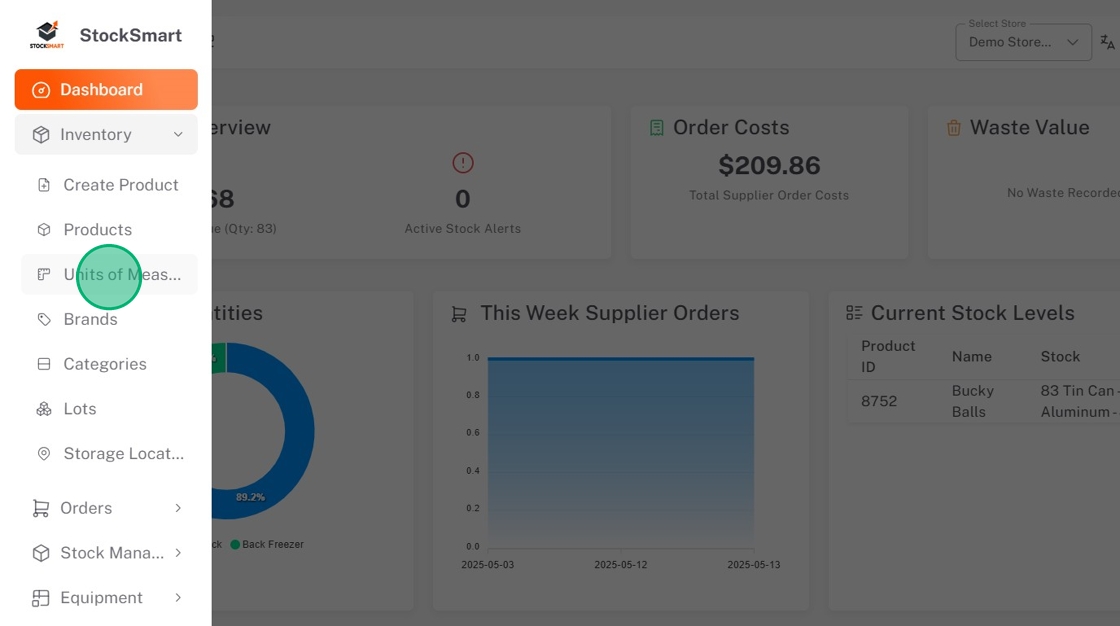Viewport: 1120px width, 626px height.
Task: Click the Waste Value trash icon
Action: (954, 128)
